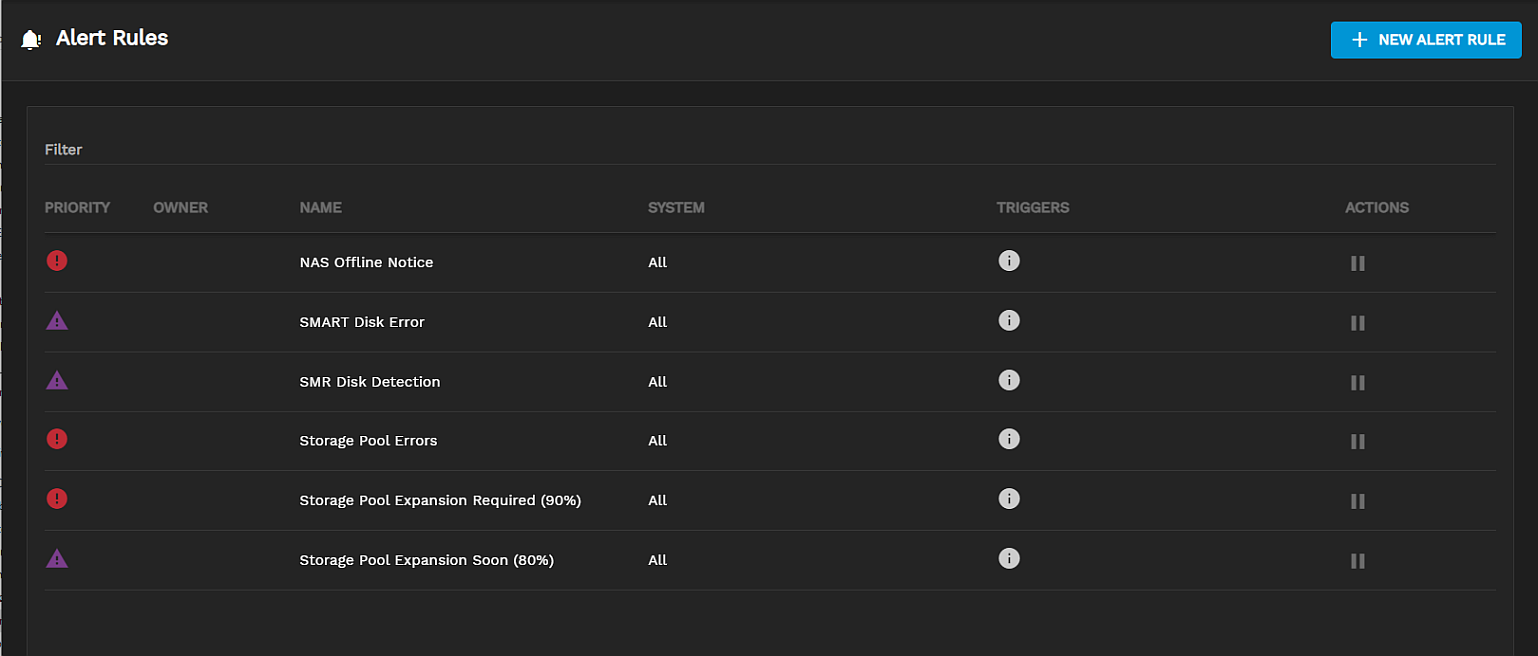Click the info icon for NAS Offline Notice

[1009, 261]
